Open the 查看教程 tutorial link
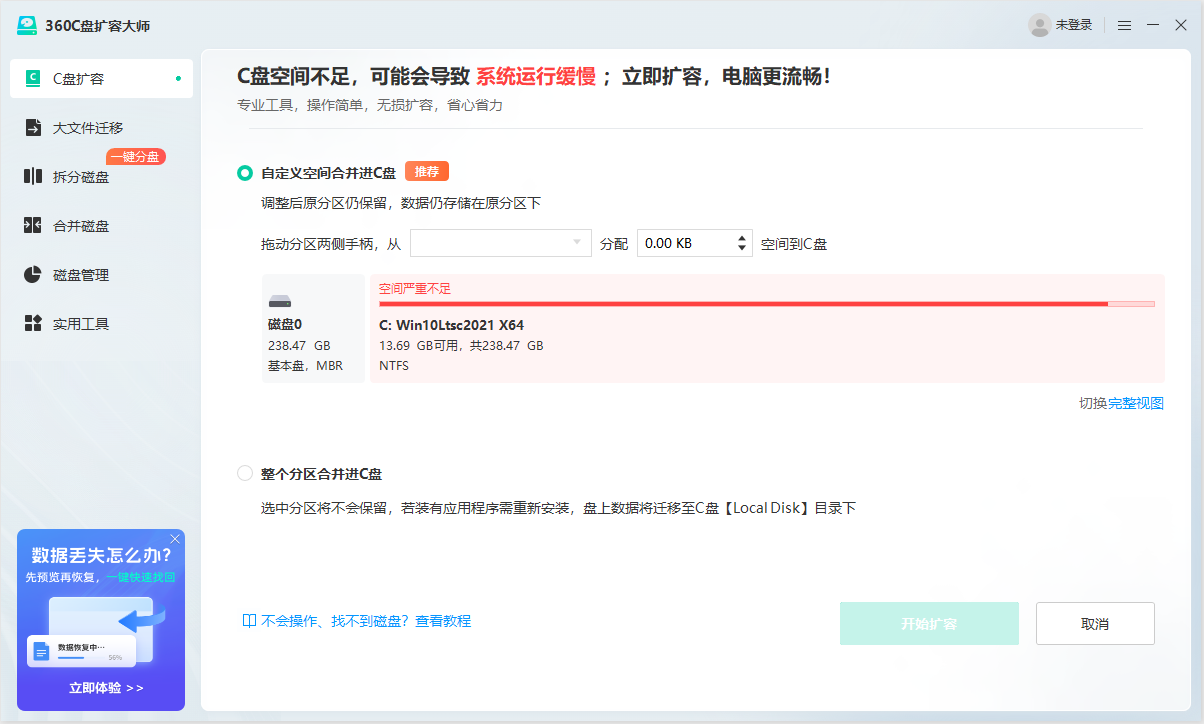1204x724 pixels. click(x=443, y=621)
